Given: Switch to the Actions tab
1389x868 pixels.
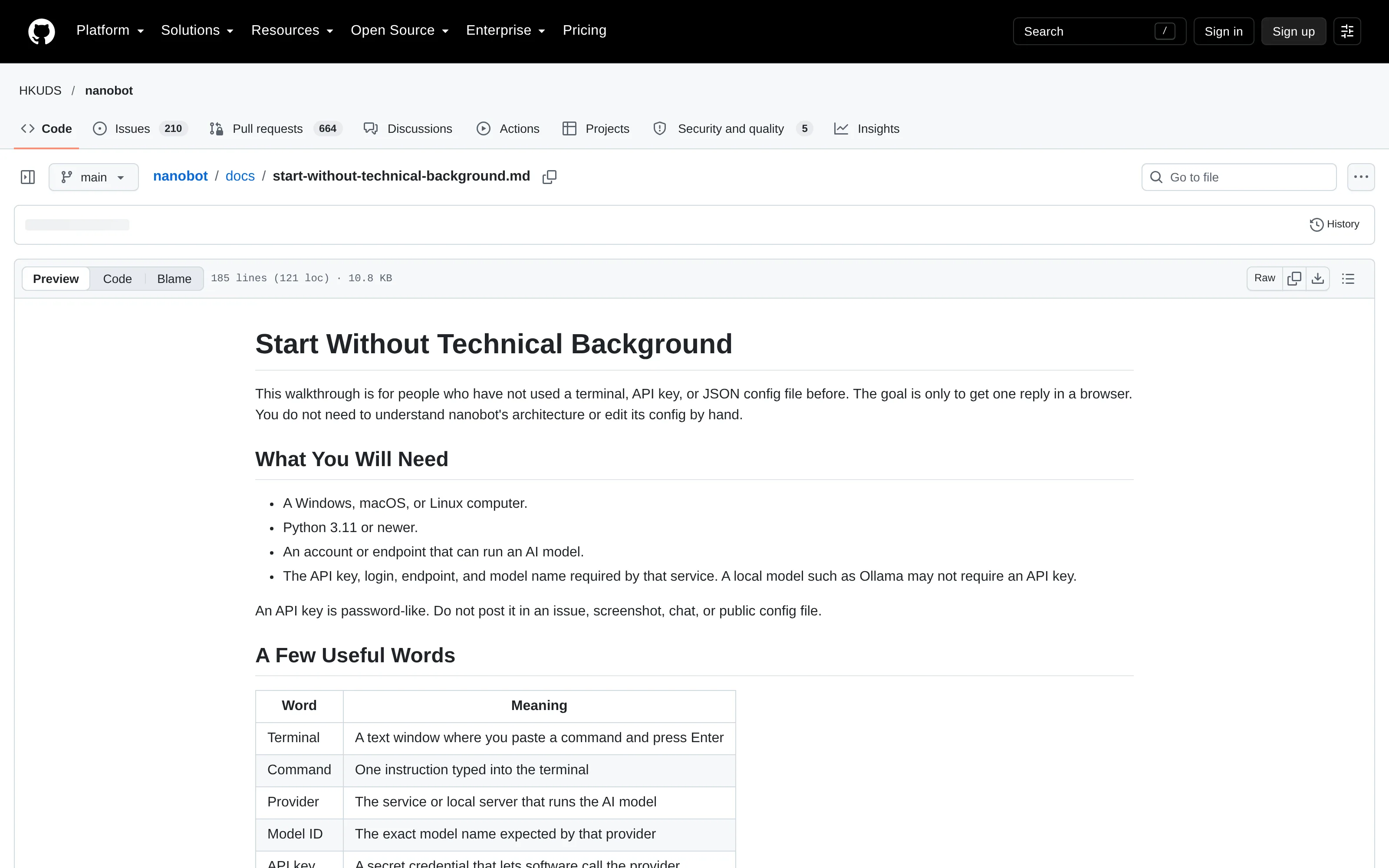Looking at the screenshot, I should tap(508, 128).
